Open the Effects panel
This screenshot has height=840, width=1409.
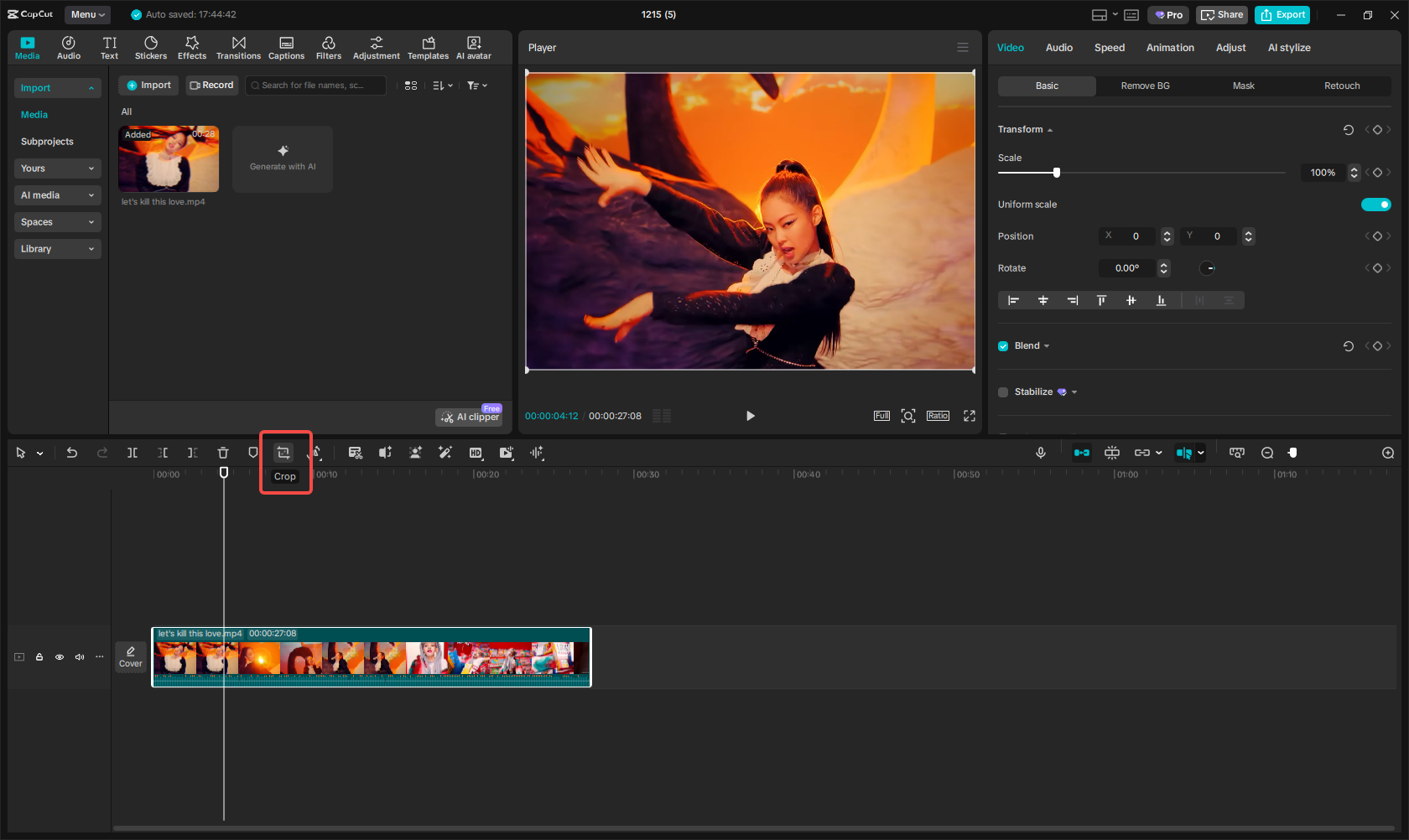pyautogui.click(x=192, y=46)
